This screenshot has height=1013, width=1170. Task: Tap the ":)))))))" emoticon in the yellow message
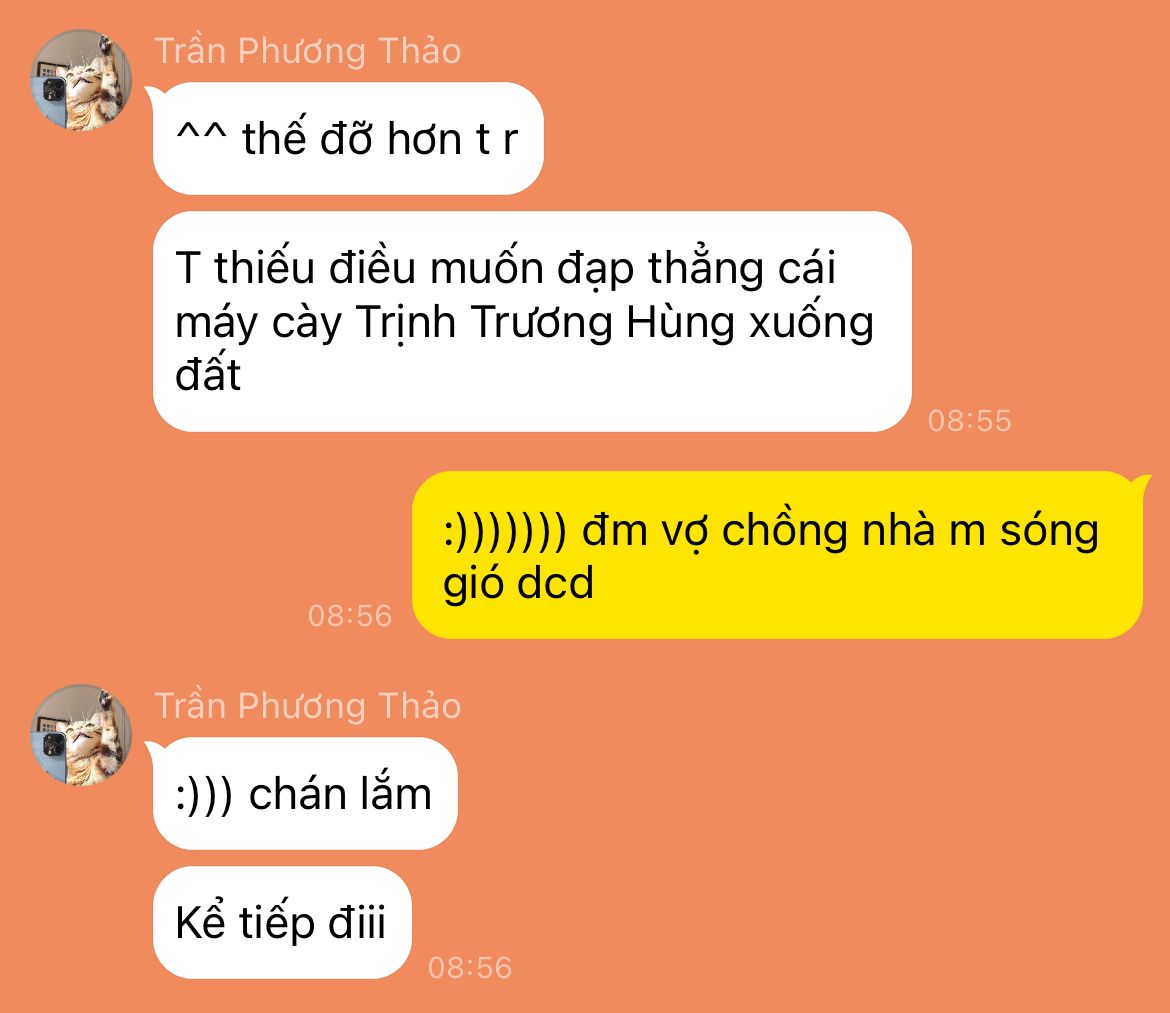click(505, 531)
